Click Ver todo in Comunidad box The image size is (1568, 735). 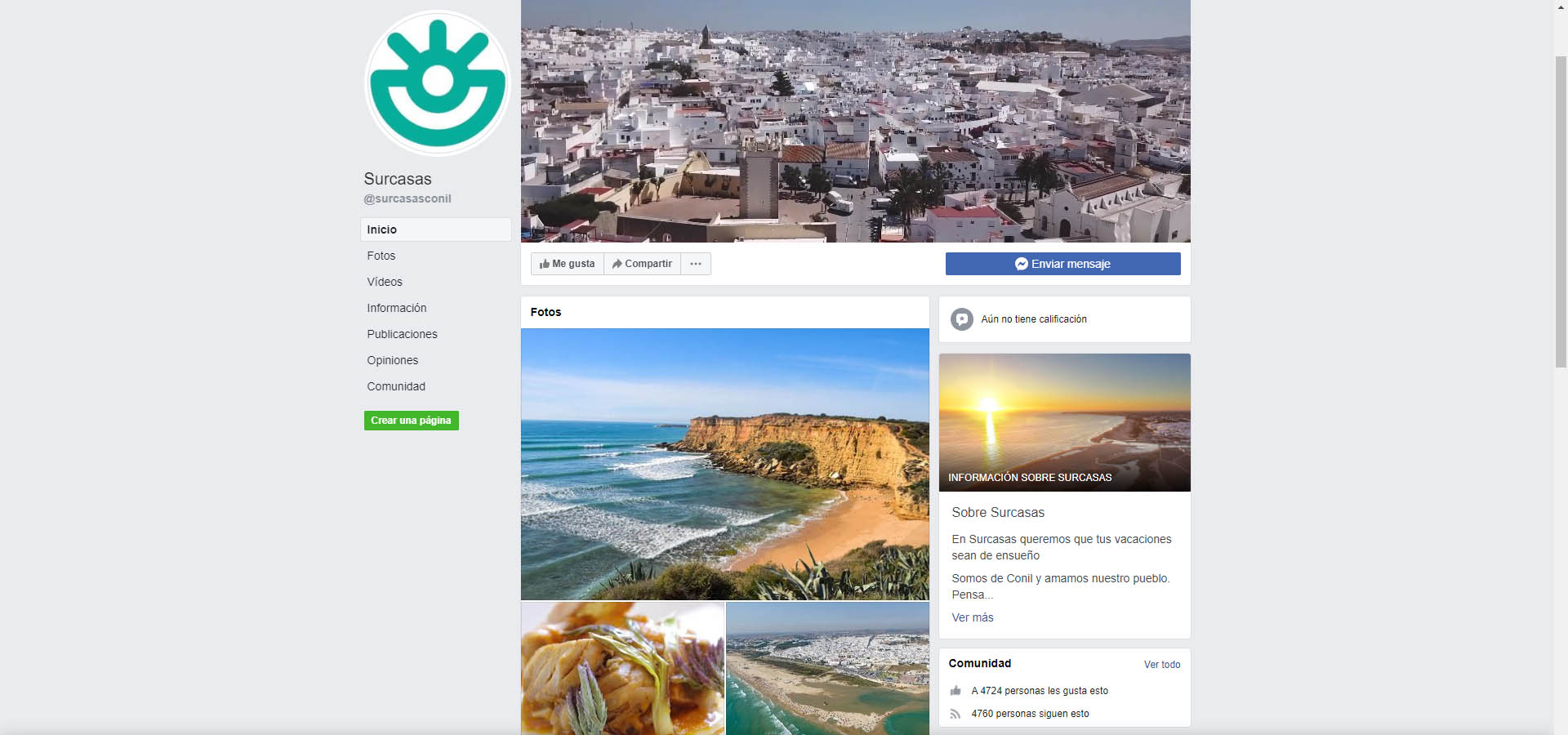point(1162,665)
